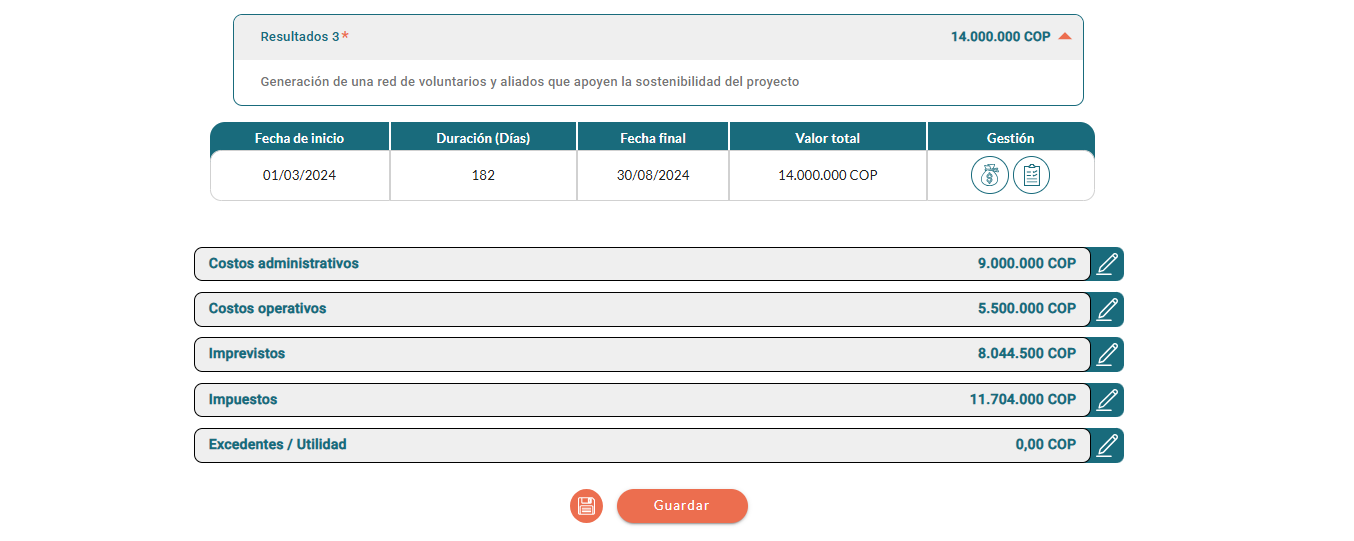This screenshot has height=541, width=1354.
Task: Select the 01/03/2024 start date cell
Action: click(x=299, y=176)
